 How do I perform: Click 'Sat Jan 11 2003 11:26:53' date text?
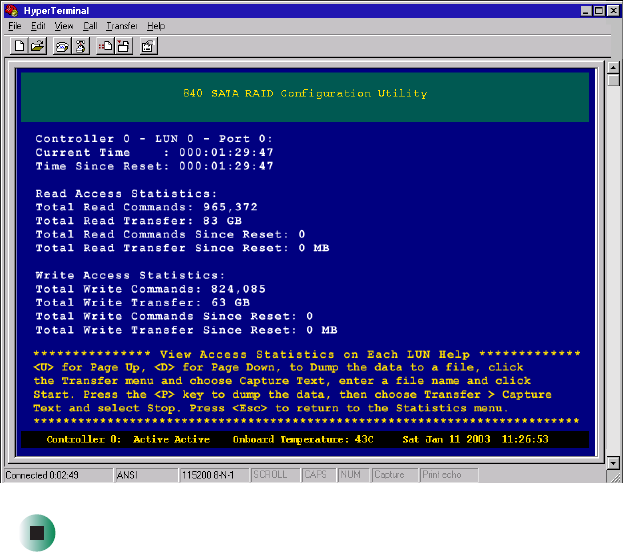[x=475, y=440]
